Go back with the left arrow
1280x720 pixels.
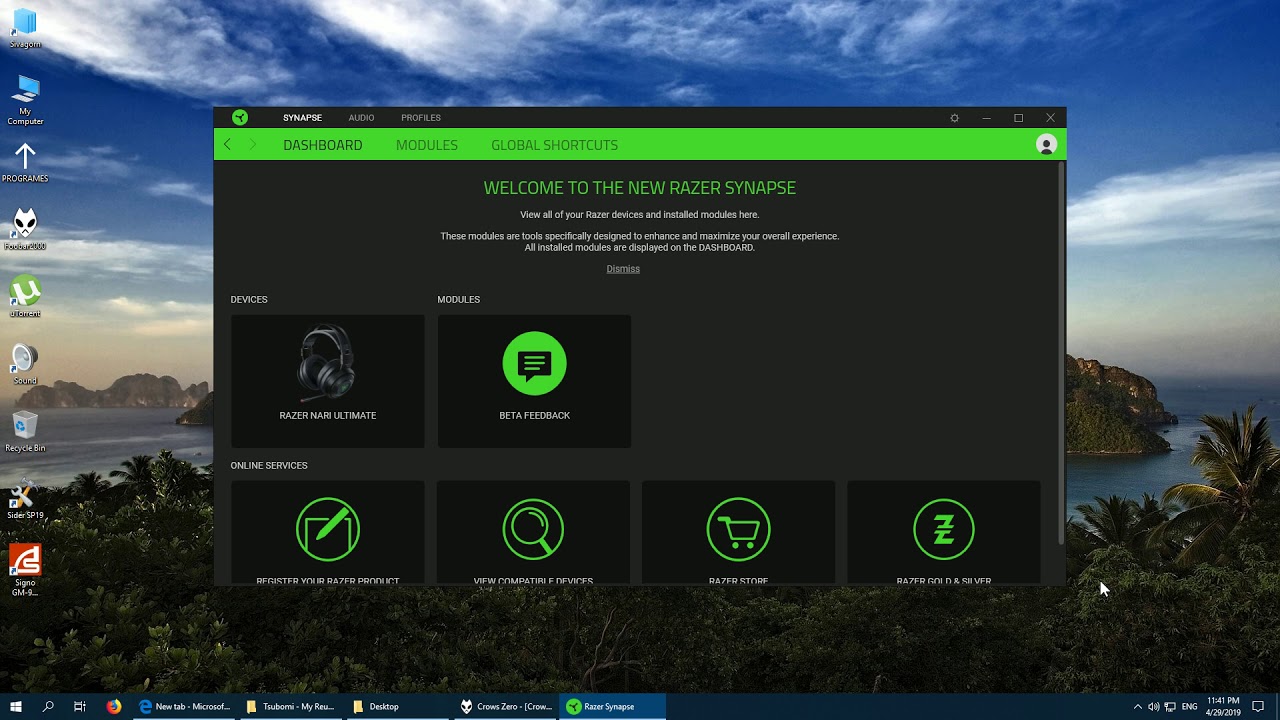point(228,145)
